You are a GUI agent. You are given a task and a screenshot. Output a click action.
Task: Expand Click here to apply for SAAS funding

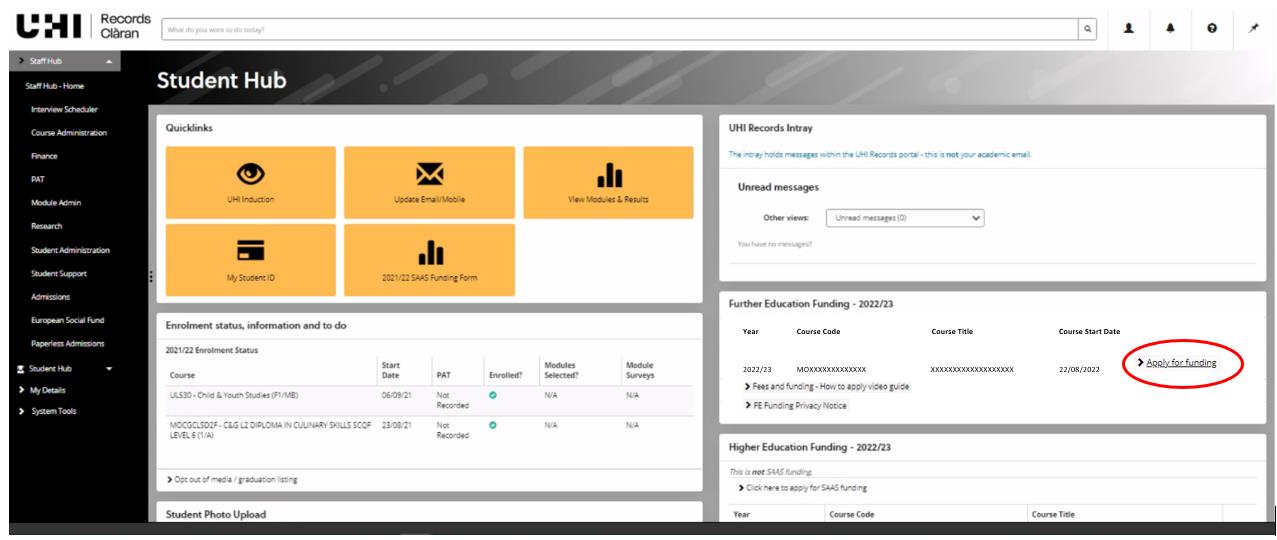point(801,487)
